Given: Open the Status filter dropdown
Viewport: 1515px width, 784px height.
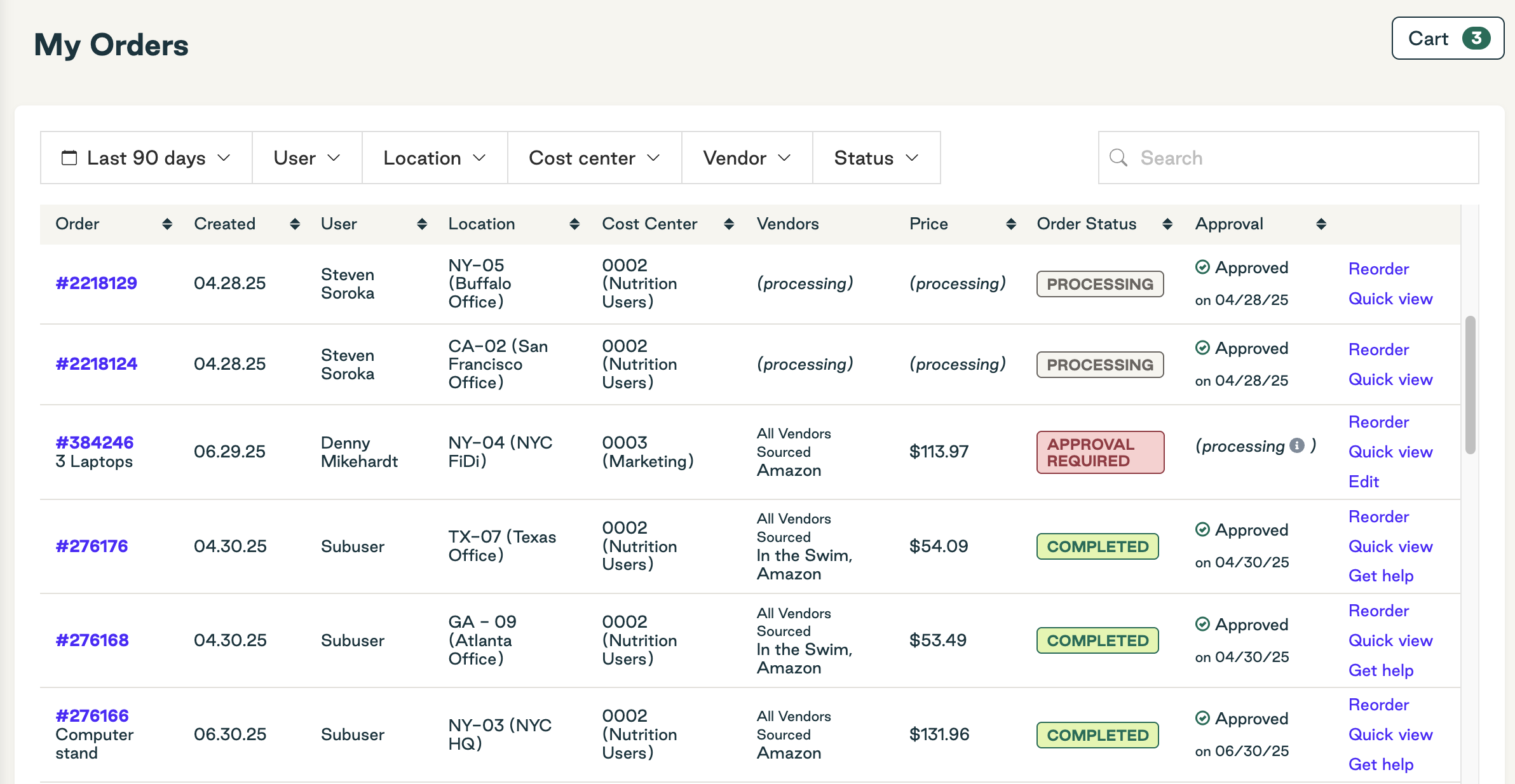Looking at the screenshot, I should 876,157.
